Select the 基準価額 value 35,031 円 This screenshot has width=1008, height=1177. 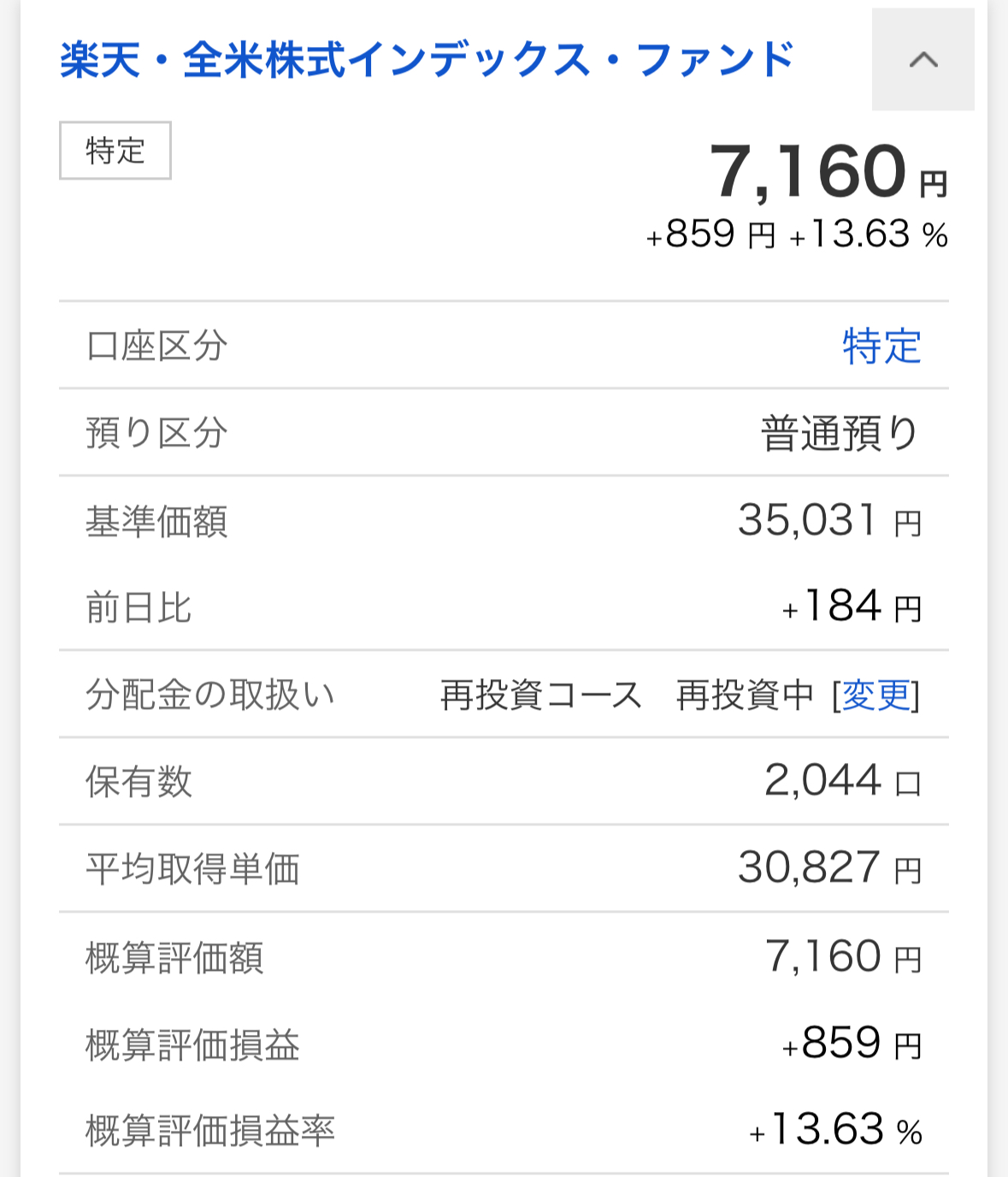coord(829,520)
